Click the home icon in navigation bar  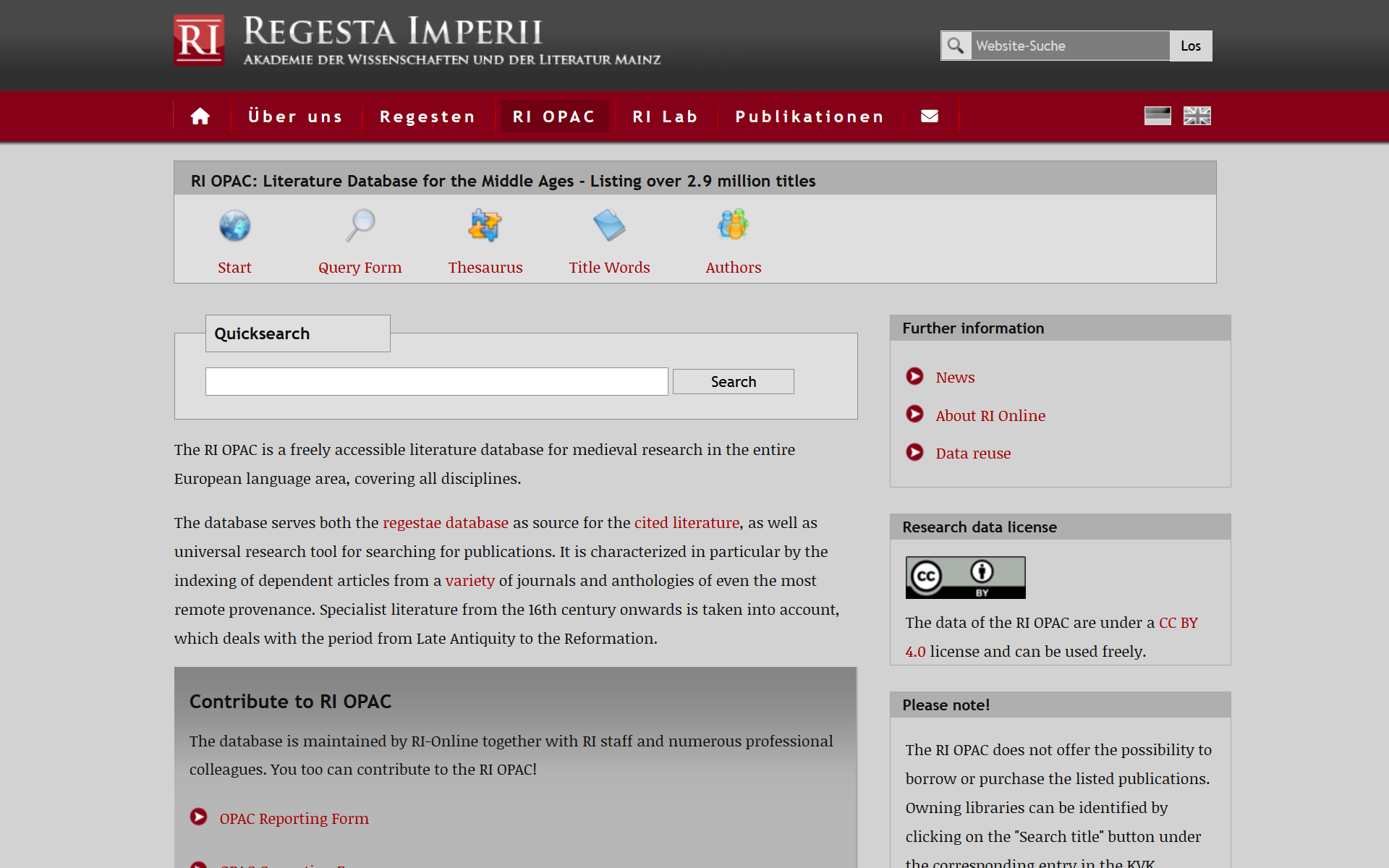pyautogui.click(x=200, y=116)
